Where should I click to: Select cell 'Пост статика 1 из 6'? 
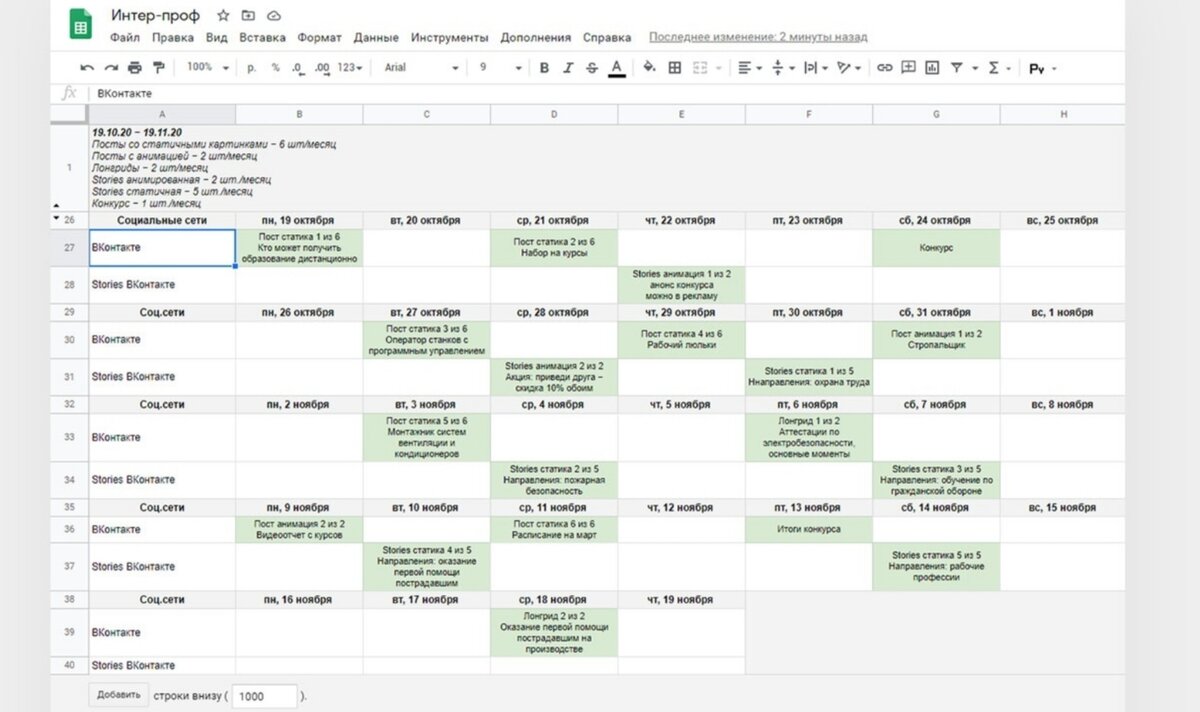click(299, 247)
